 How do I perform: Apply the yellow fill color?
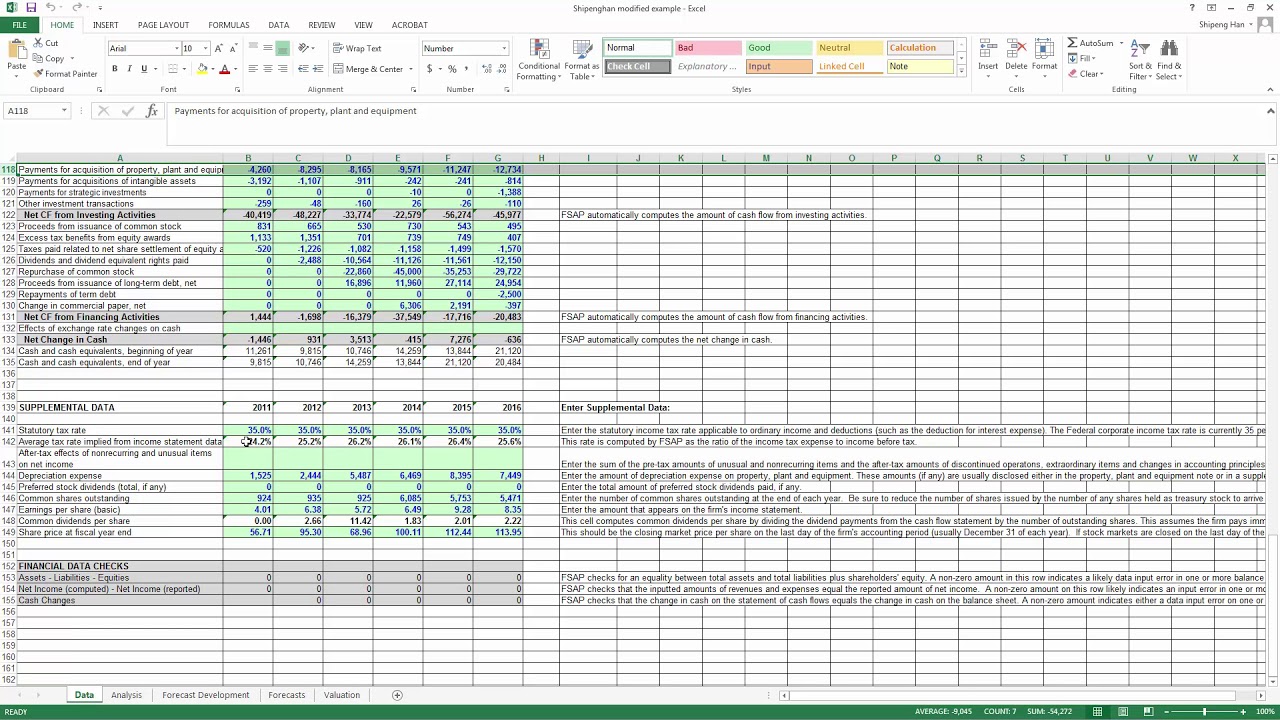click(202, 69)
